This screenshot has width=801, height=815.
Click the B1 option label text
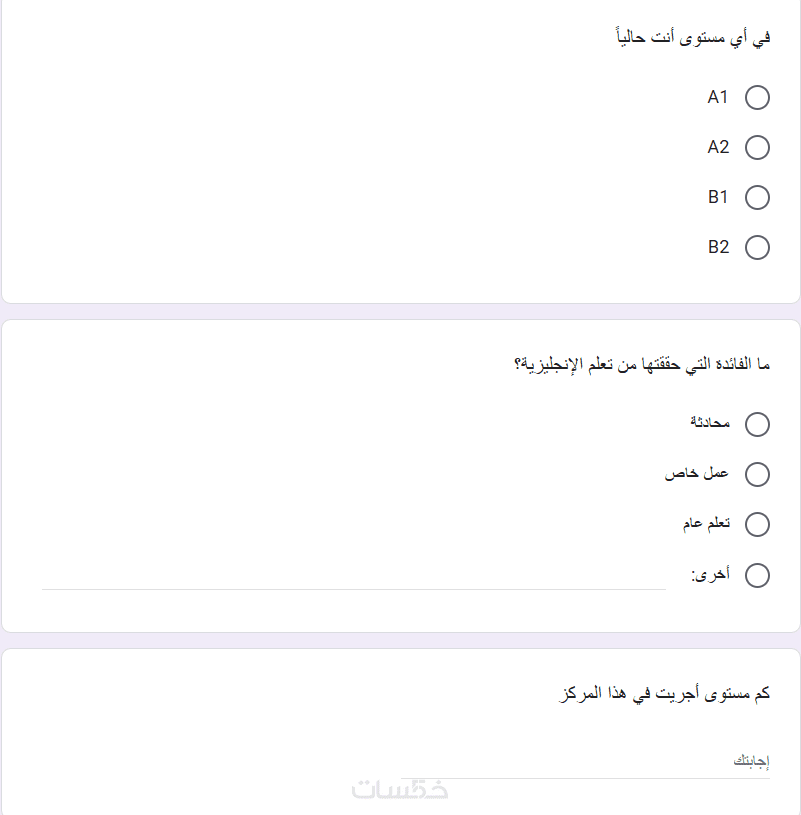coord(718,197)
